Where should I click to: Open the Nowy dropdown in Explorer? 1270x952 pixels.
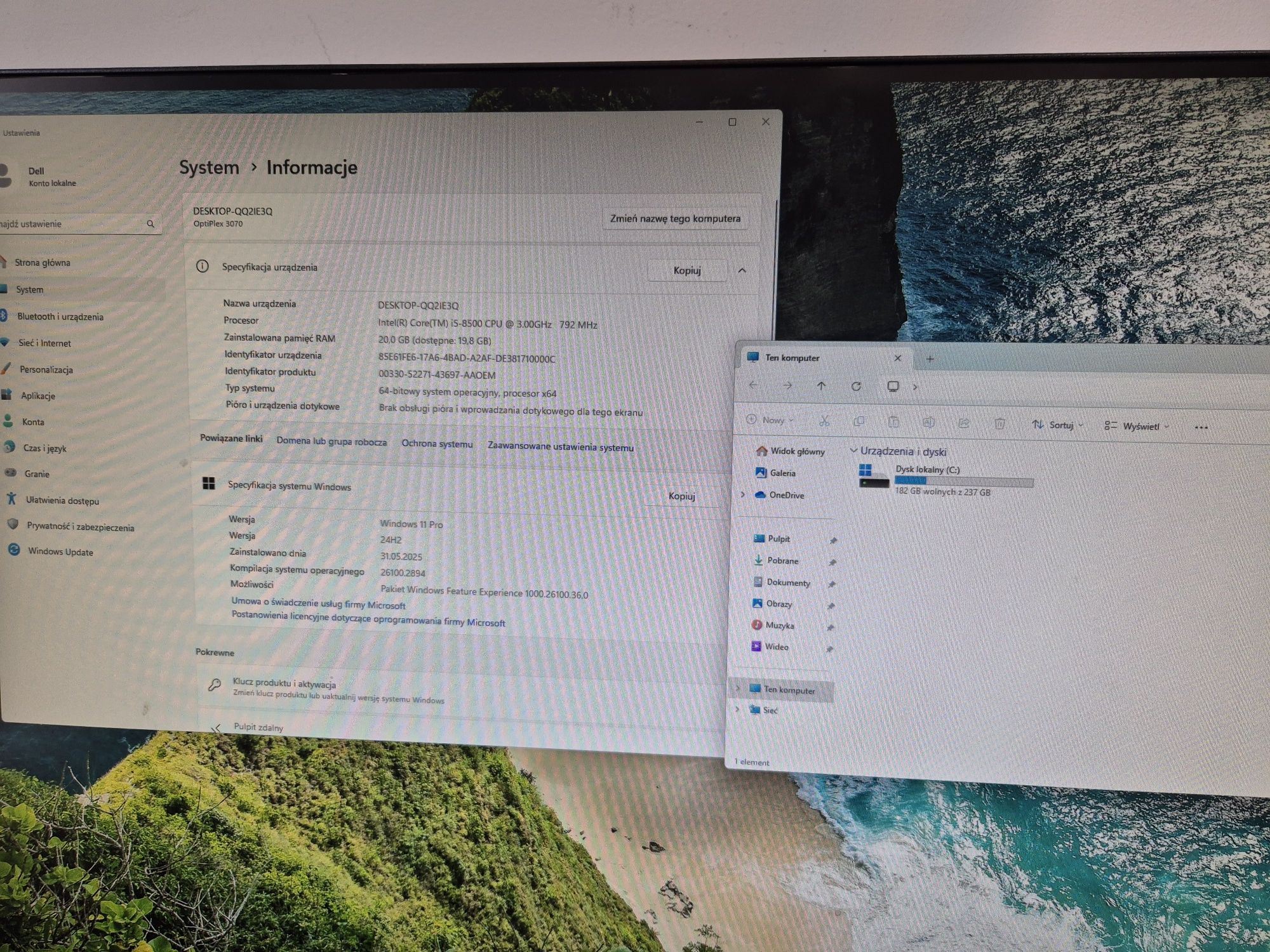click(x=770, y=420)
